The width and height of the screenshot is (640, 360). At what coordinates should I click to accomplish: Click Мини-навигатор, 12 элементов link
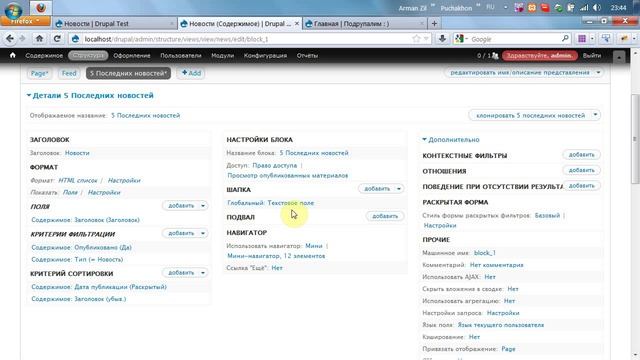point(276,256)
